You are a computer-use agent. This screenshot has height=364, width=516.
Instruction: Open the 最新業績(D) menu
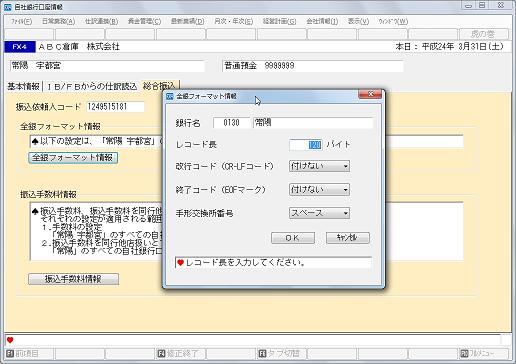187,21
